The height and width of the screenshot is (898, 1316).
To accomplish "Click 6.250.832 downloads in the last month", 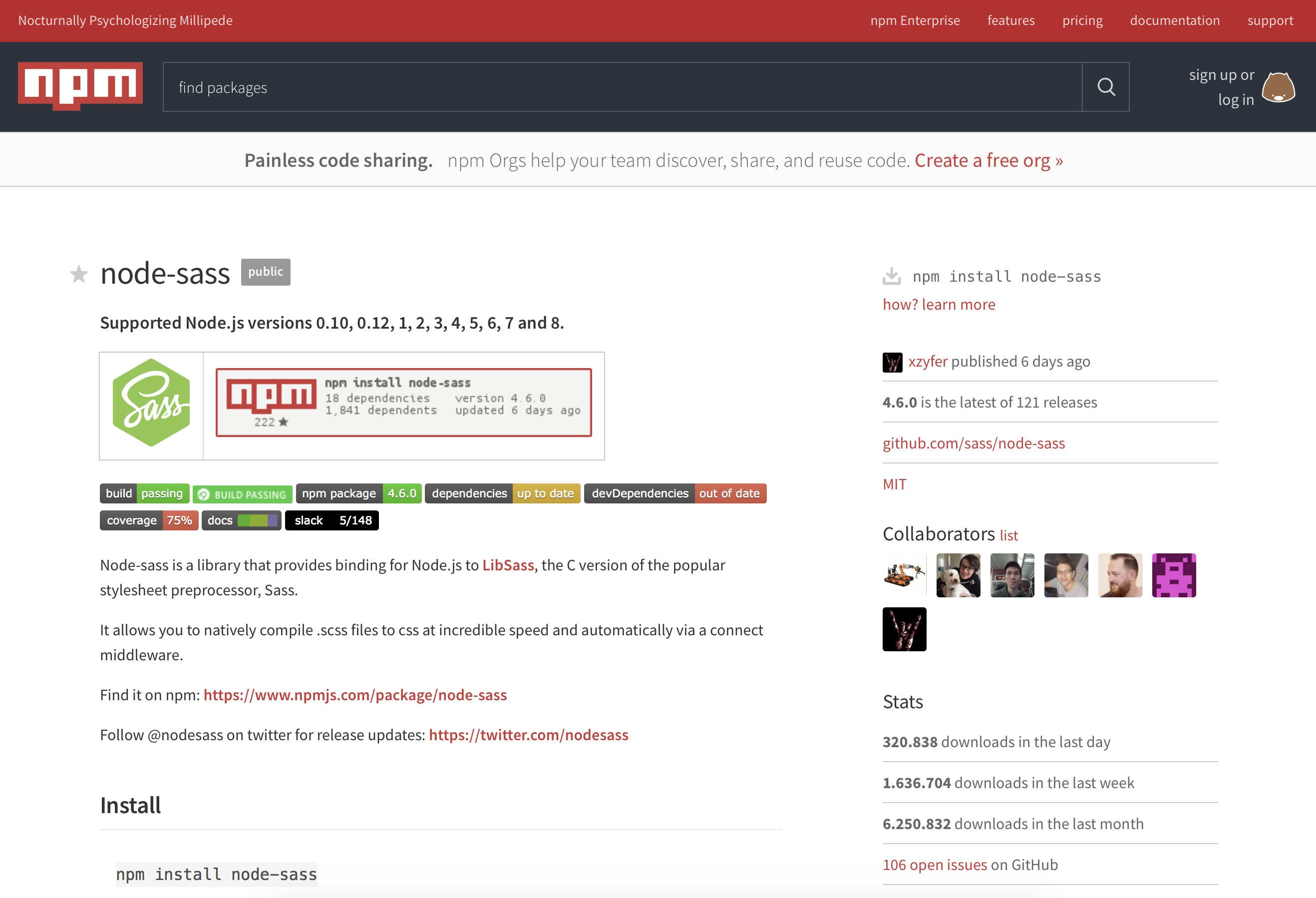I will [x=1012, y=824].
